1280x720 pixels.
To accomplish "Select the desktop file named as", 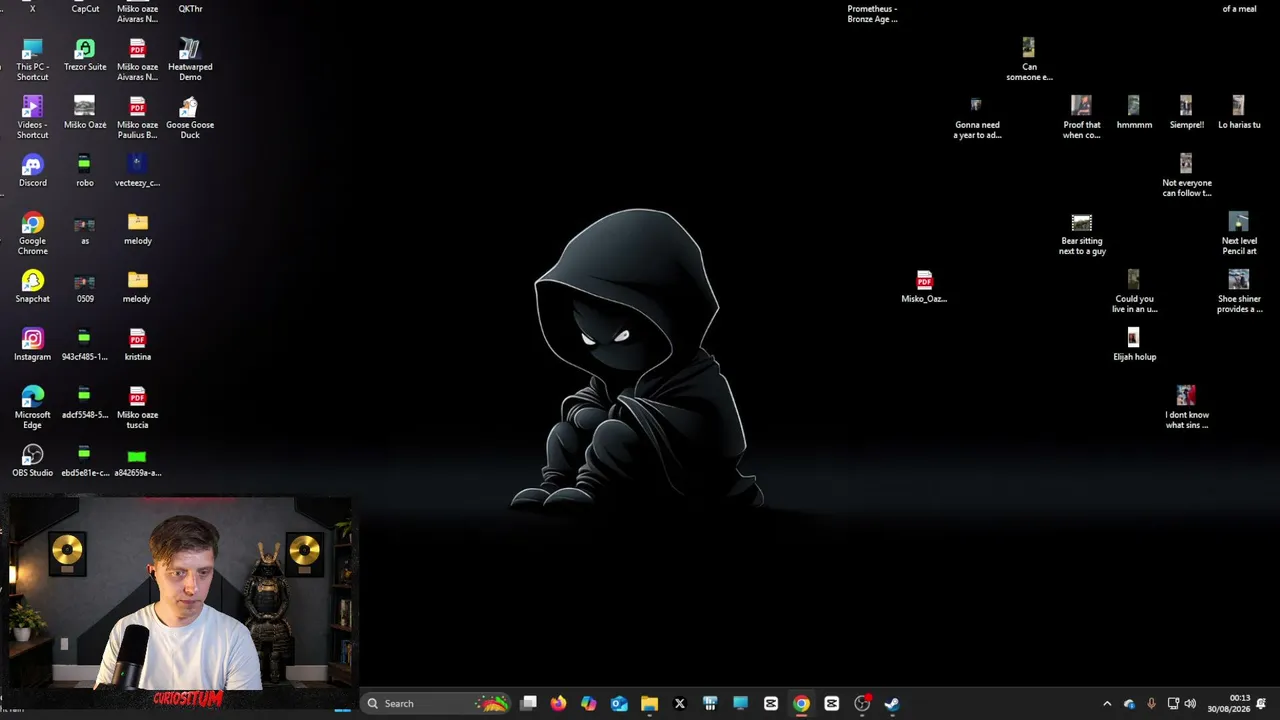I will (x=85, y=229).
